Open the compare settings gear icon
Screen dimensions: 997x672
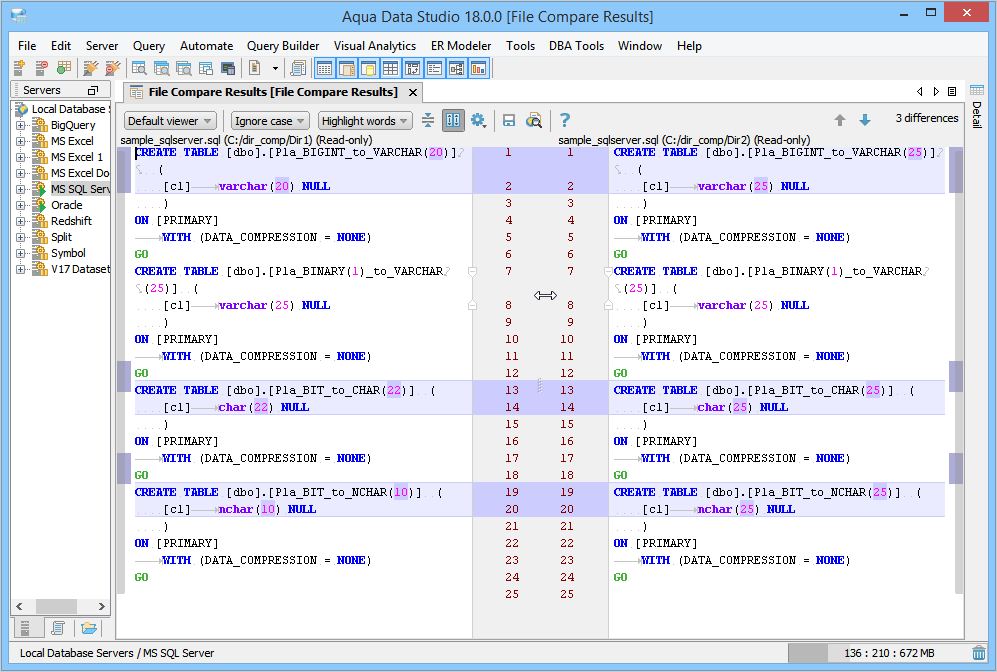[x=478, y=120]
